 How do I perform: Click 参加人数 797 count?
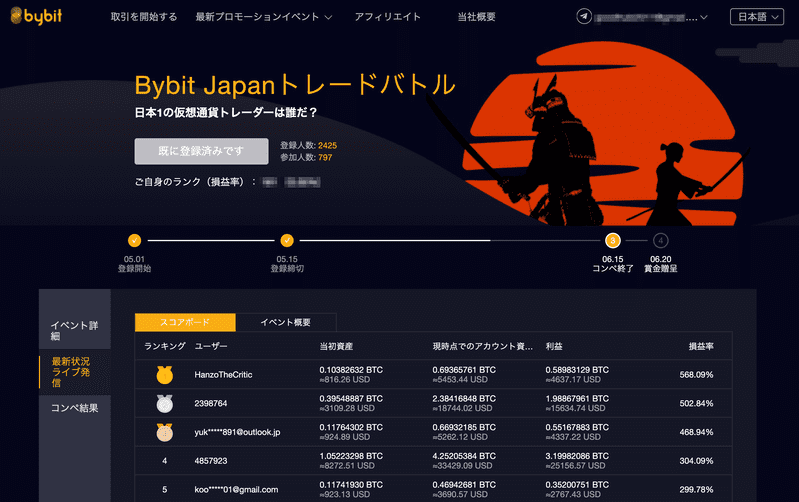tap(306, 157)
